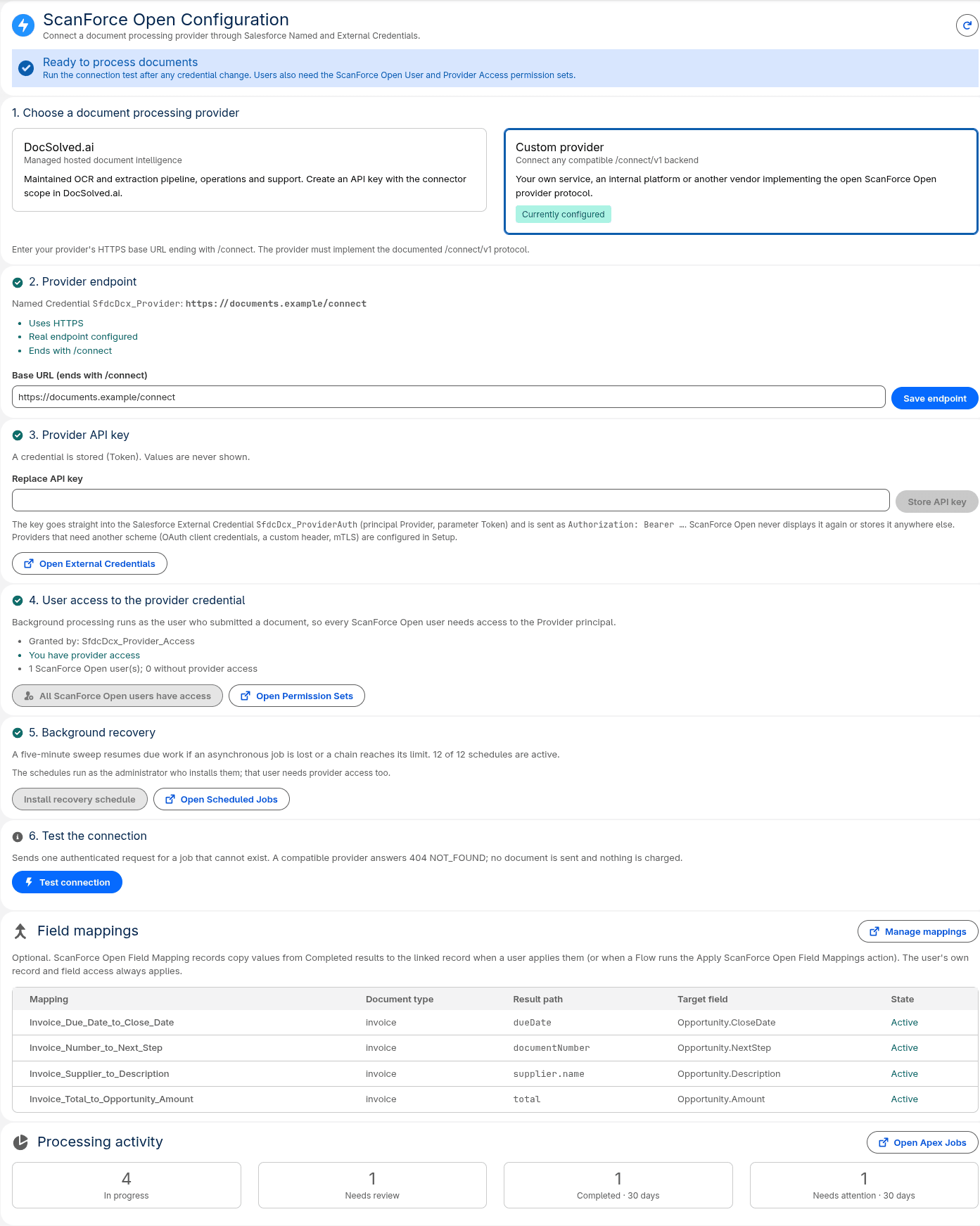The height and width of the screenshot is (1226, 980).
Task: Save the provider endpoint
Action: pyautogui.click(x=934, y=398)
